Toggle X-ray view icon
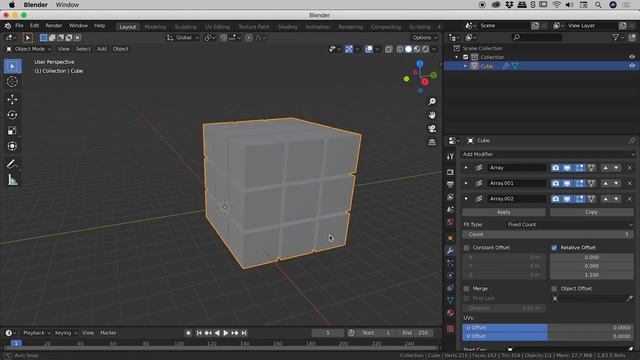The height and width of the screenshot is (360, 640). pyautogui.click(x=388, y=49)
